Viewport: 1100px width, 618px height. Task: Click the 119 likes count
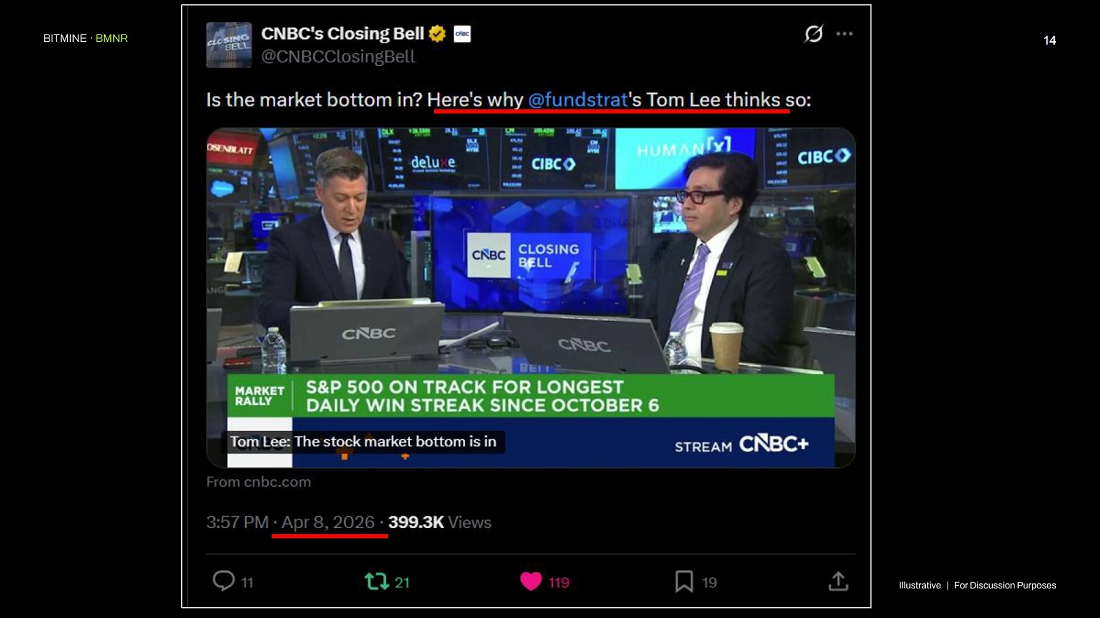(x=559, y=582)
